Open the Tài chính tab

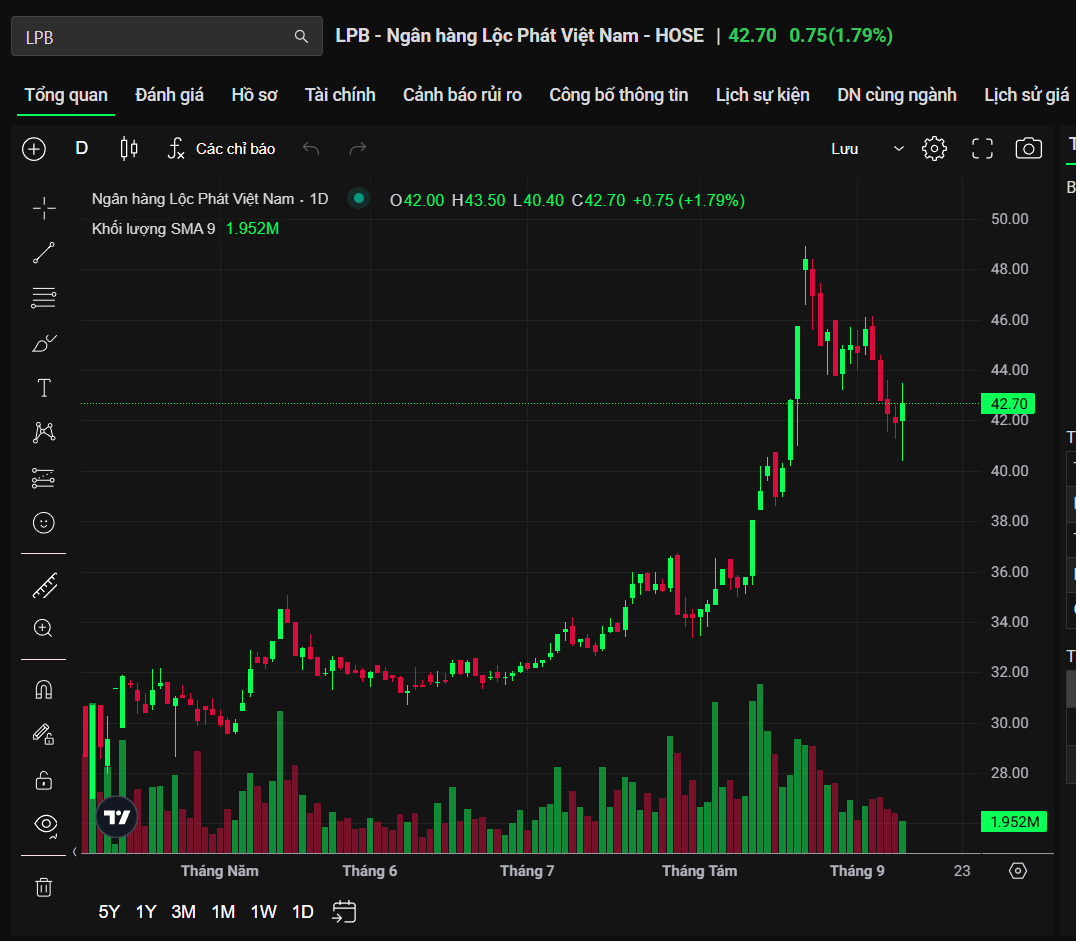[x=340, y=95]
